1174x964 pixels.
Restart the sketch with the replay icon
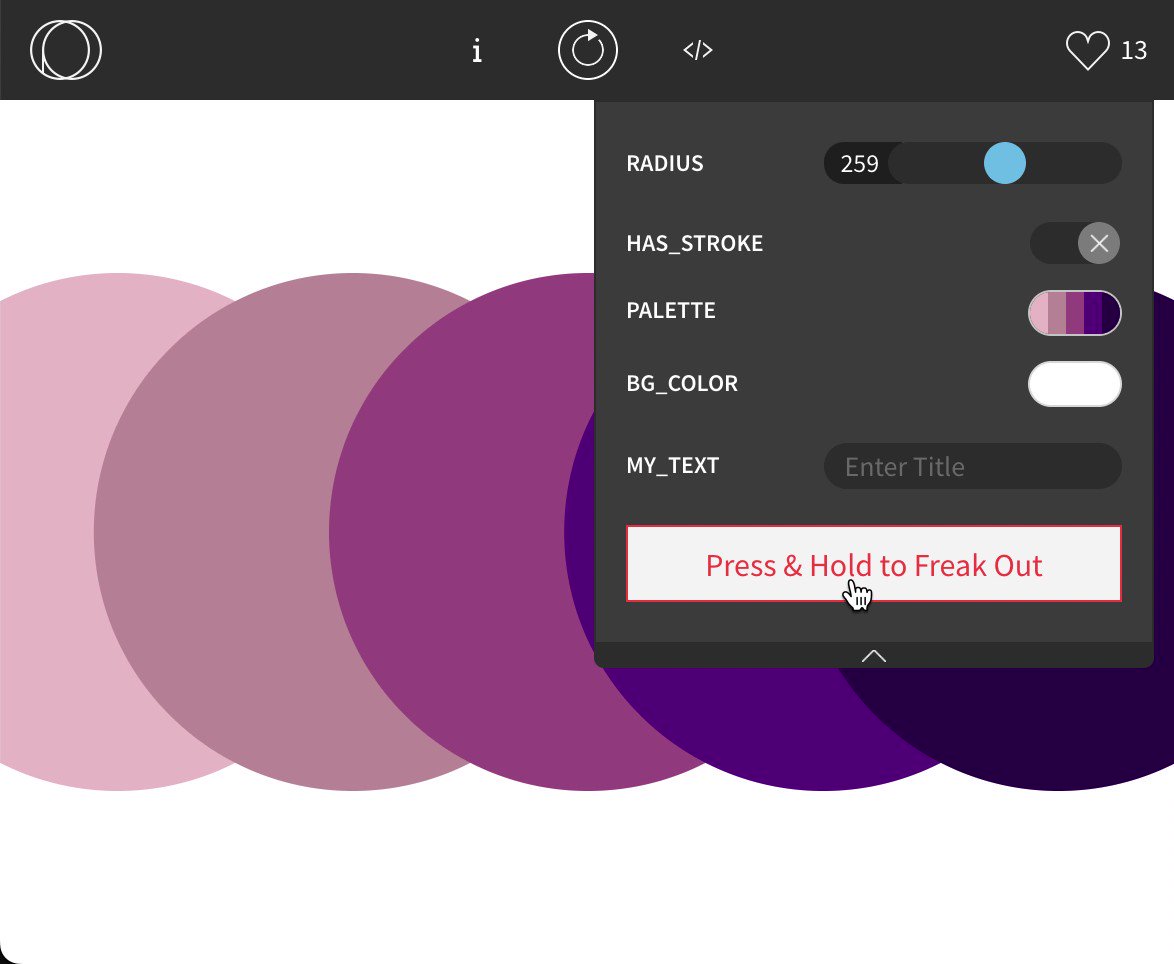[x=588, y=50]
